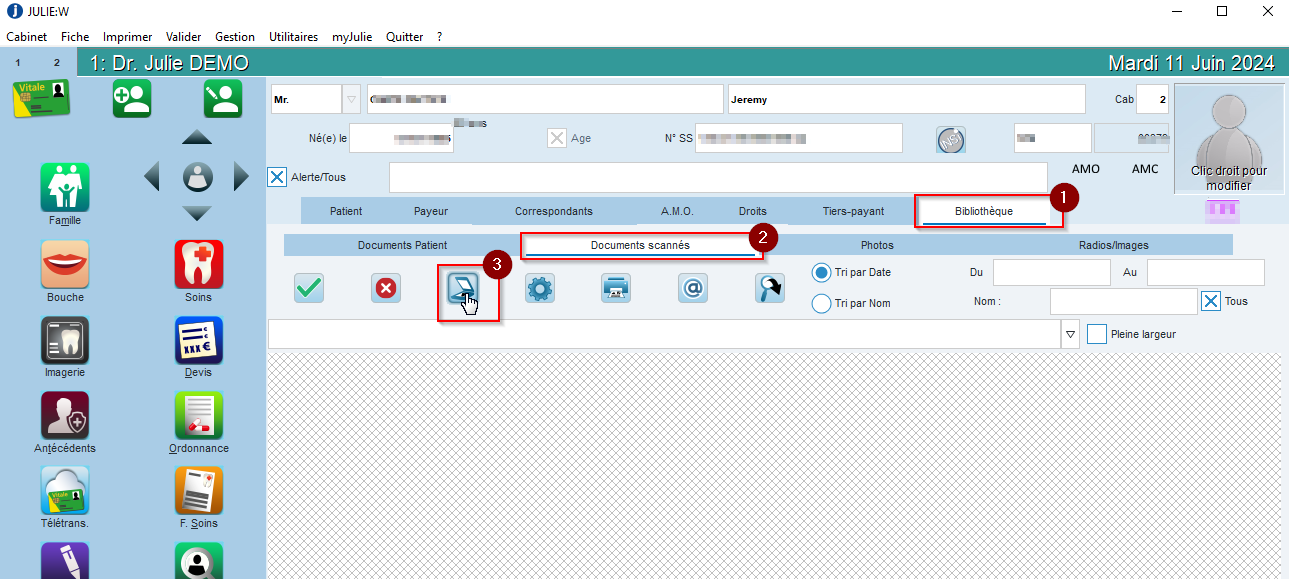
Task: Open the Tiers-payant tab
Action: click(853, 211)
